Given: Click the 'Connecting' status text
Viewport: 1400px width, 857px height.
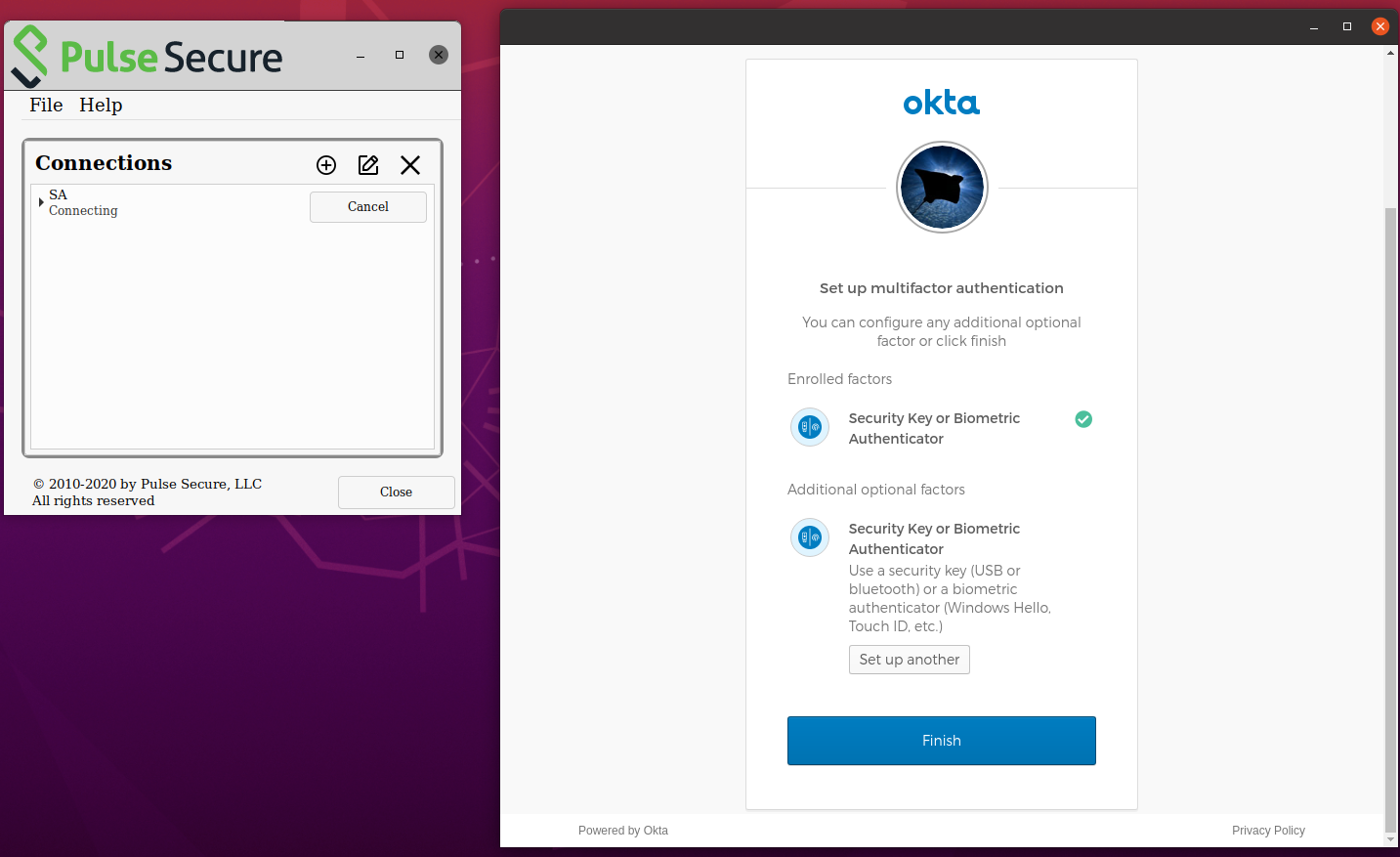Looking at the screenshot, I should [83, 211].
